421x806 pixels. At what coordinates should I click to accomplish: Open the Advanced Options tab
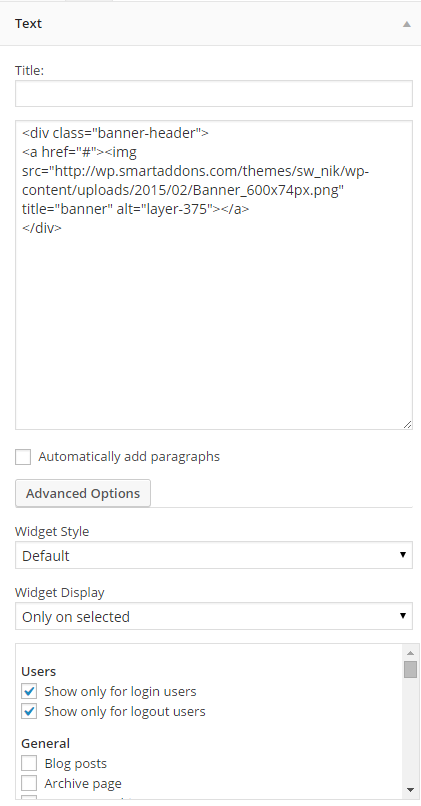click(x=83, y=493)
